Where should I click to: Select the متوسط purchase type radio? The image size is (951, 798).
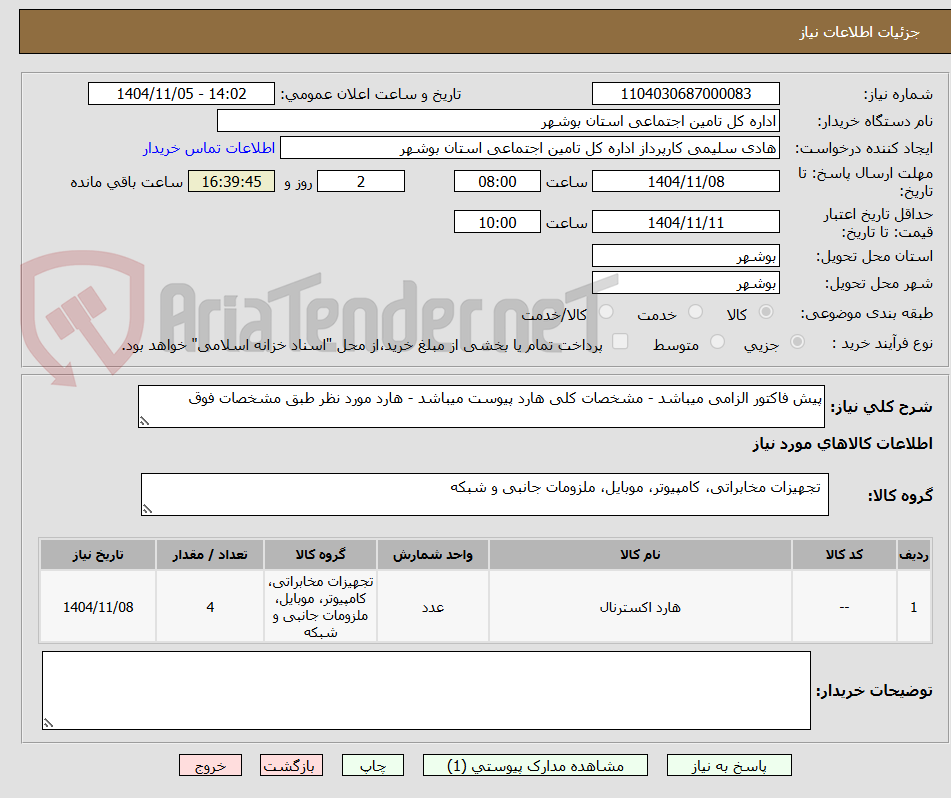tap(717, 342)
